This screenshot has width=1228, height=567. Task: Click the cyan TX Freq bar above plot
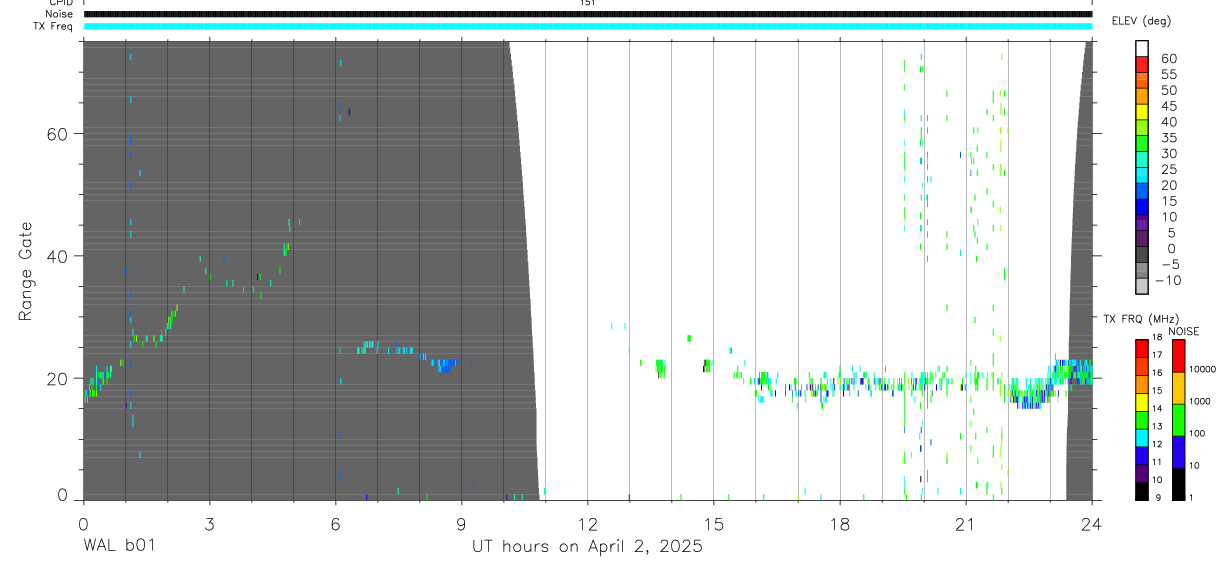coord(588,26)
